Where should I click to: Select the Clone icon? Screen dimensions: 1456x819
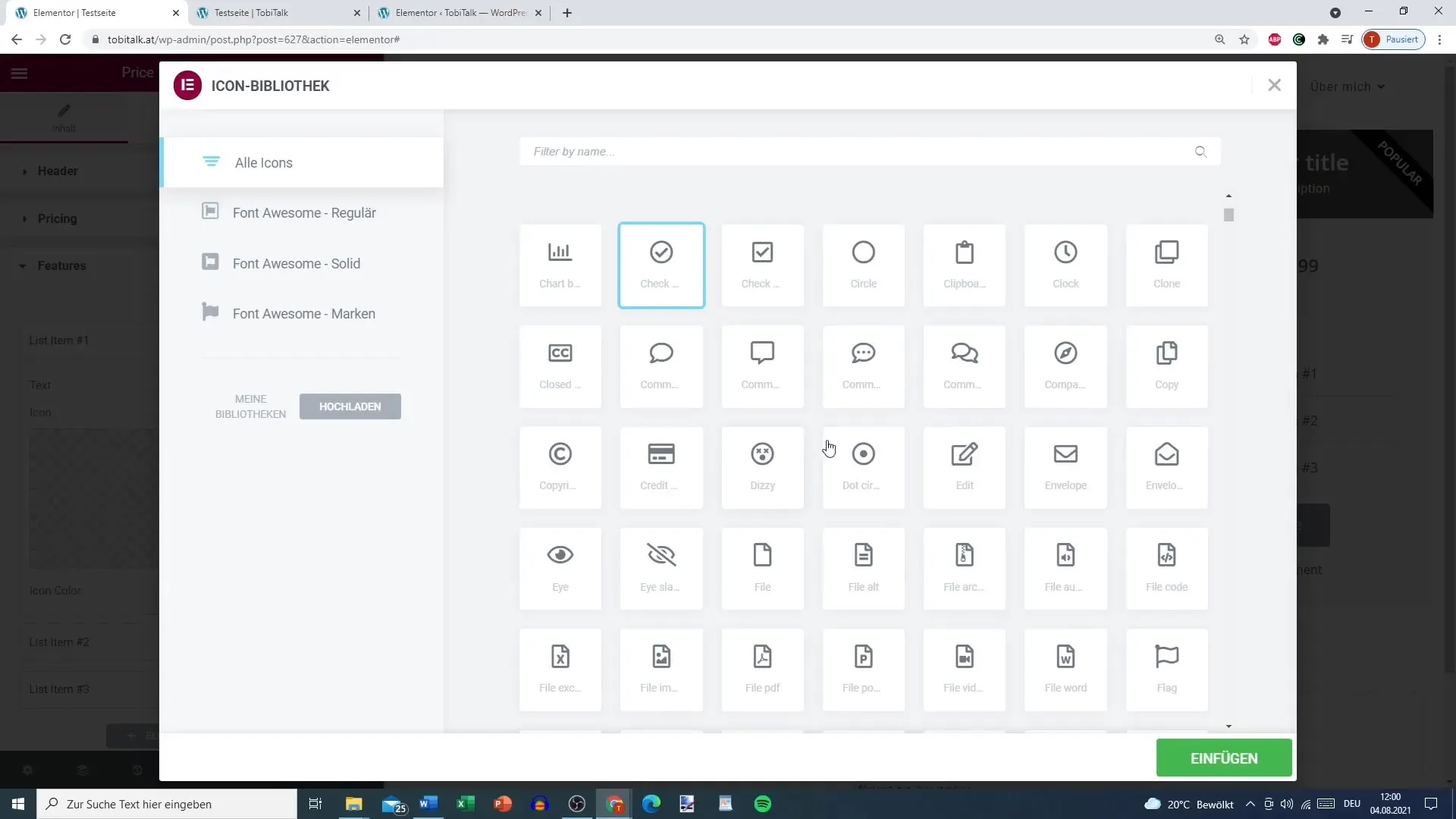coord(1167,265)
